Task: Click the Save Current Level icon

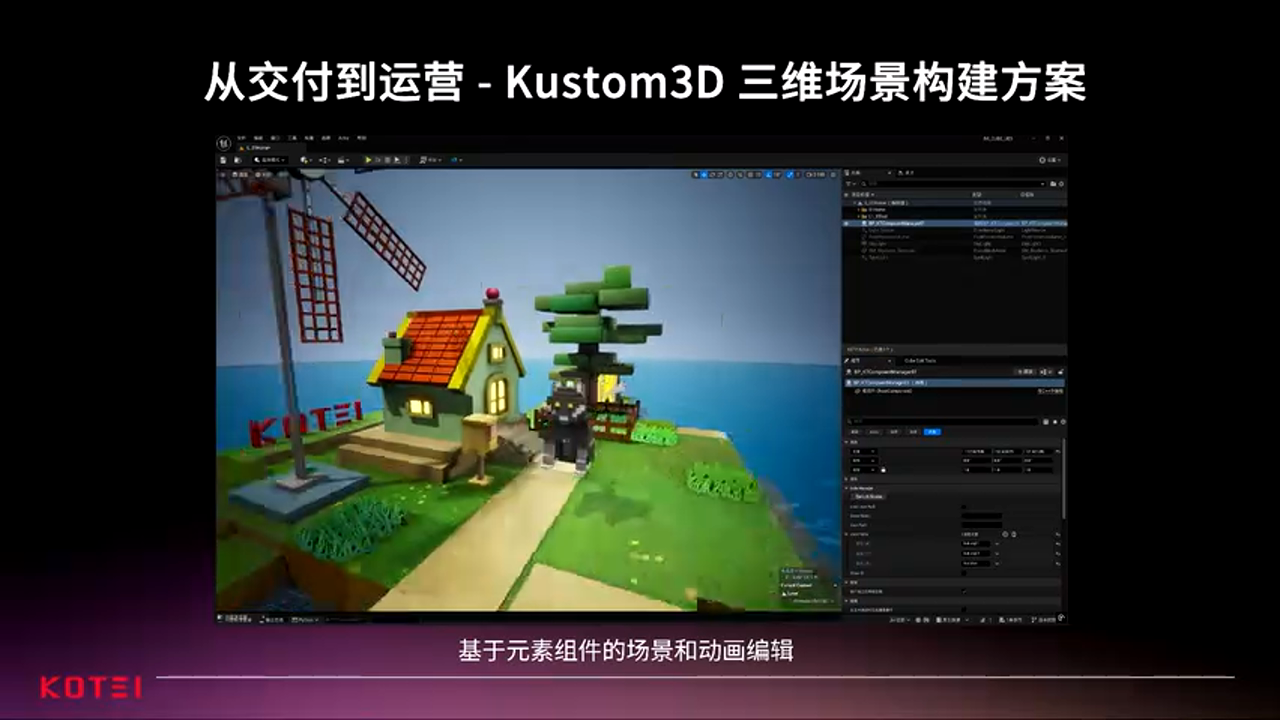Action: (x=223, y=160)
